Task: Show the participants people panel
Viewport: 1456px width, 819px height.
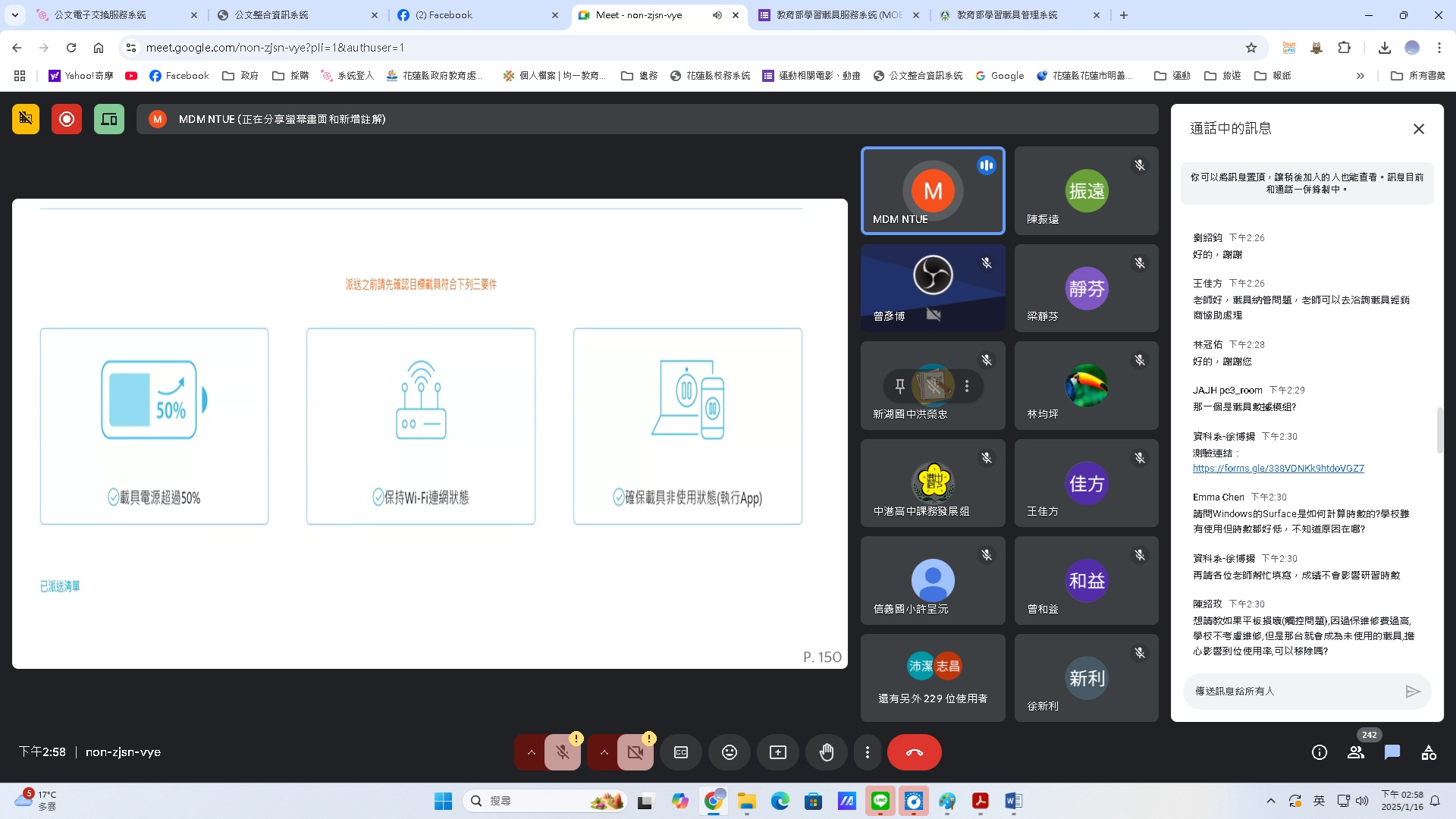Action: (x=1356, y=752)
